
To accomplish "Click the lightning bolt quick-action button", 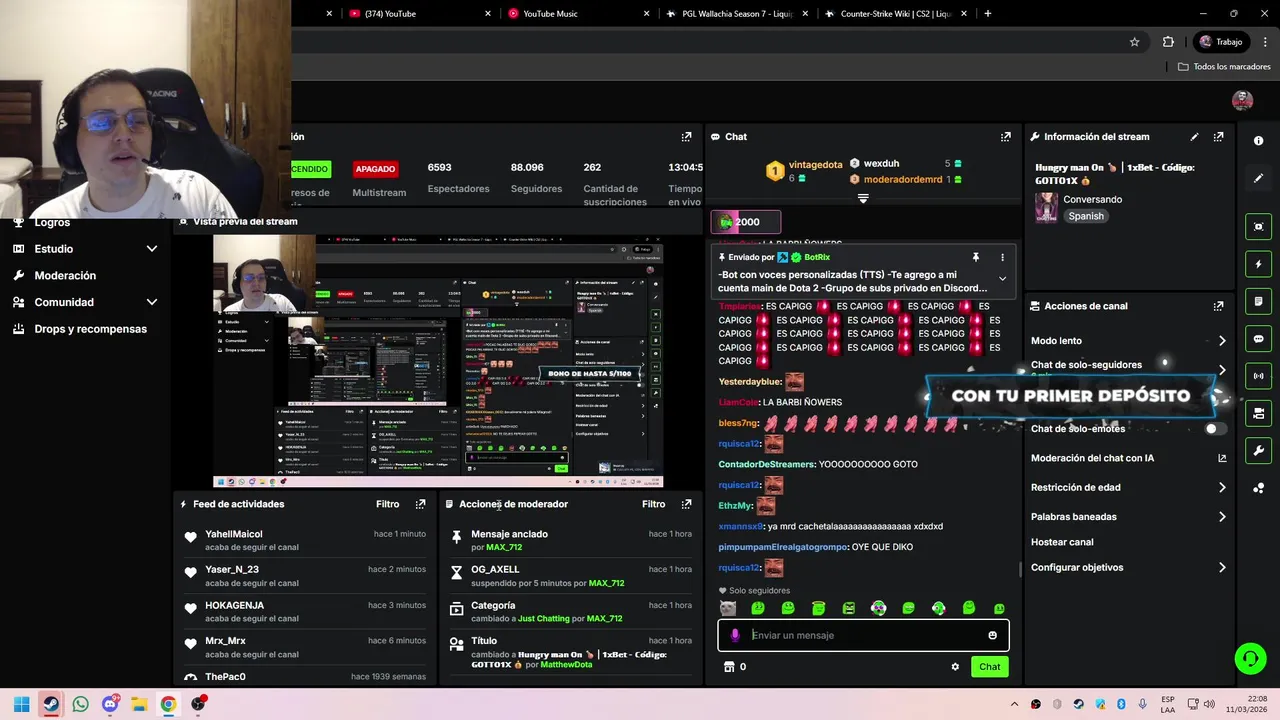I will tap(1258, 264).
